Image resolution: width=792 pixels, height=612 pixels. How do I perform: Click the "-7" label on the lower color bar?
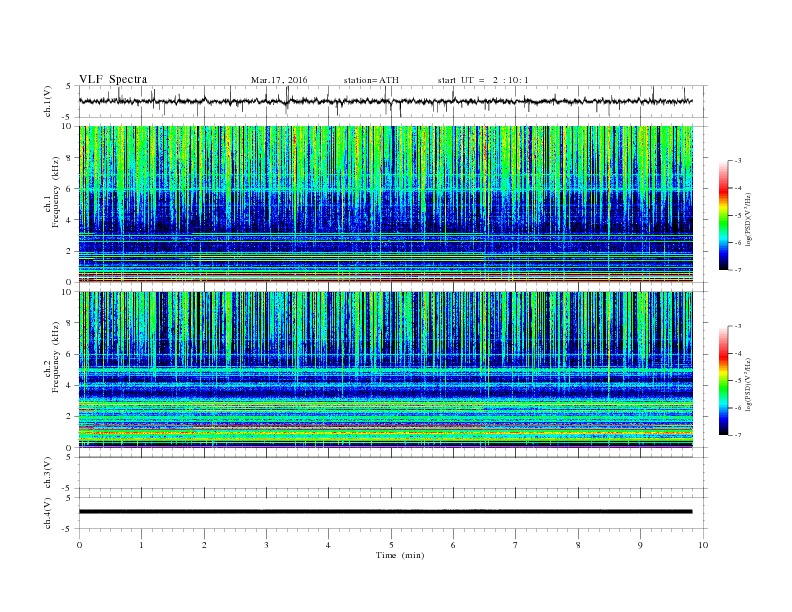tap(737, 435)
